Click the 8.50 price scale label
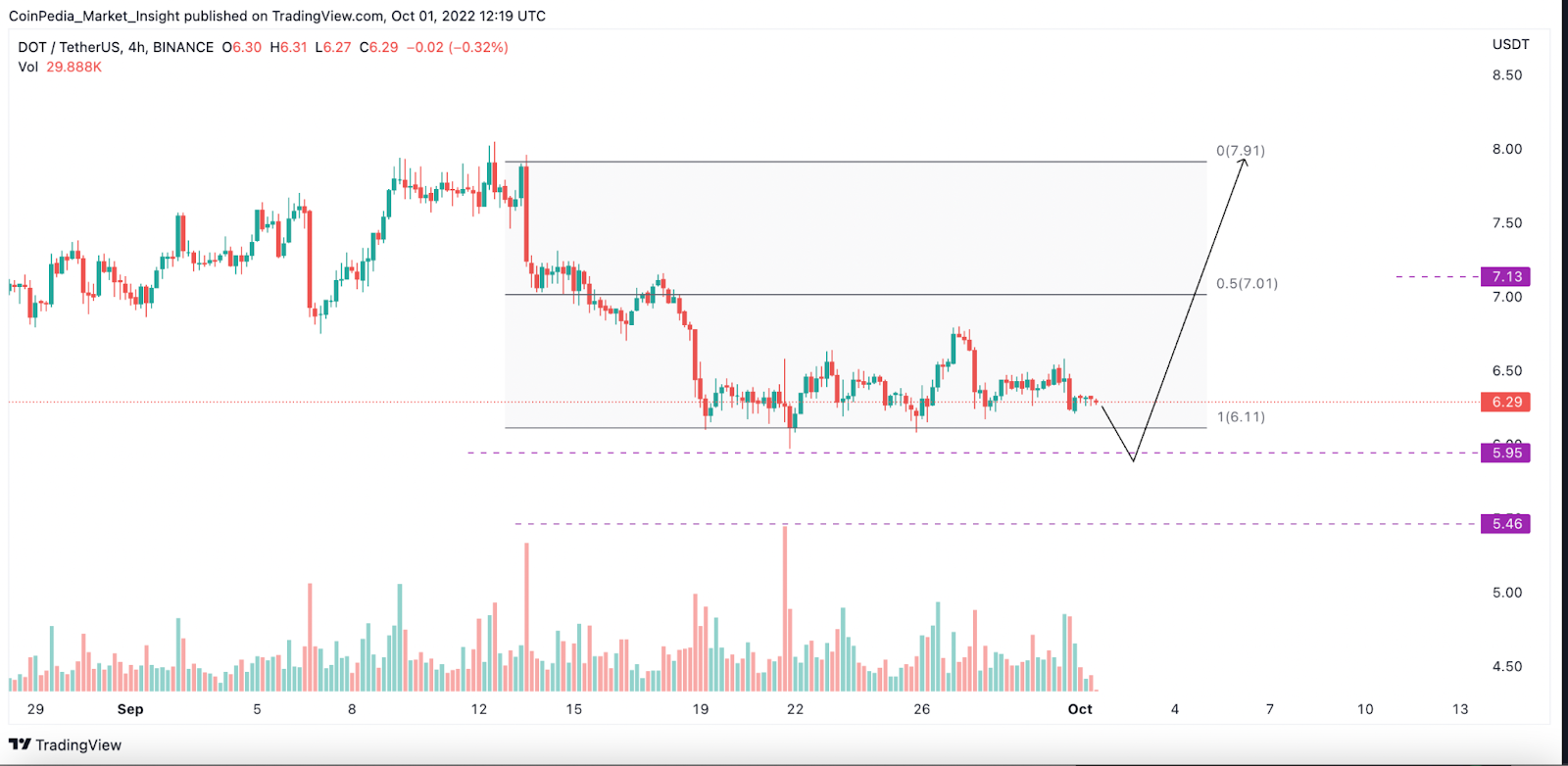Screen dimensions: 1568x766 click(x=1506, y=75)
